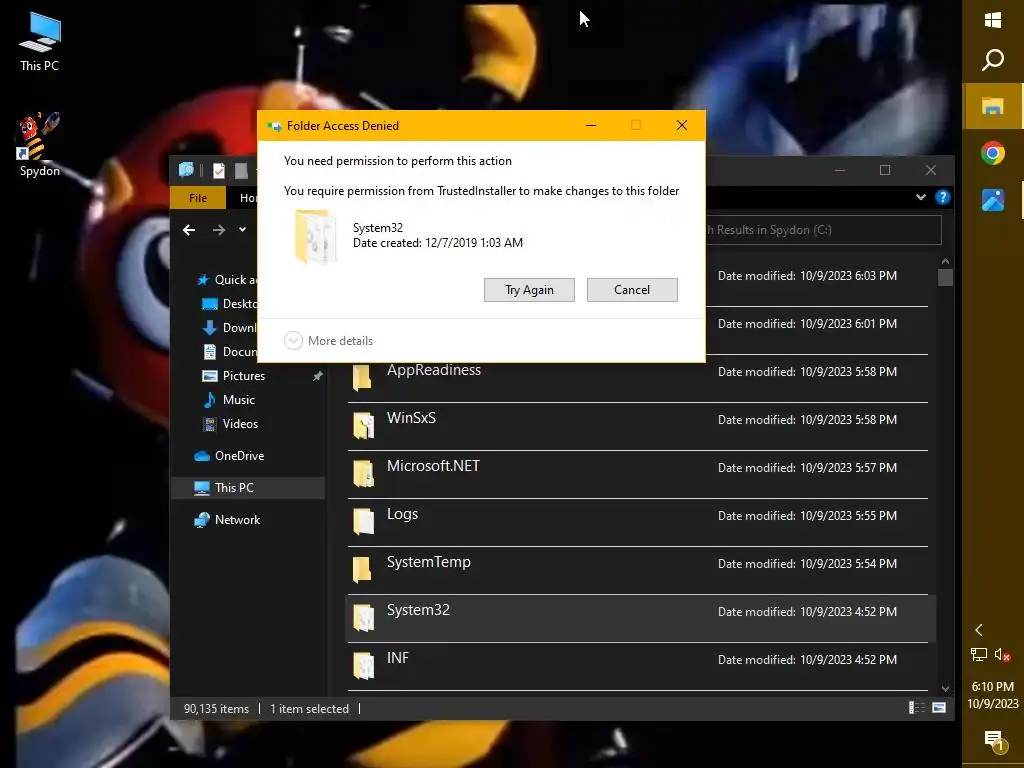Show hidden system tray icons

coord(978,630)
